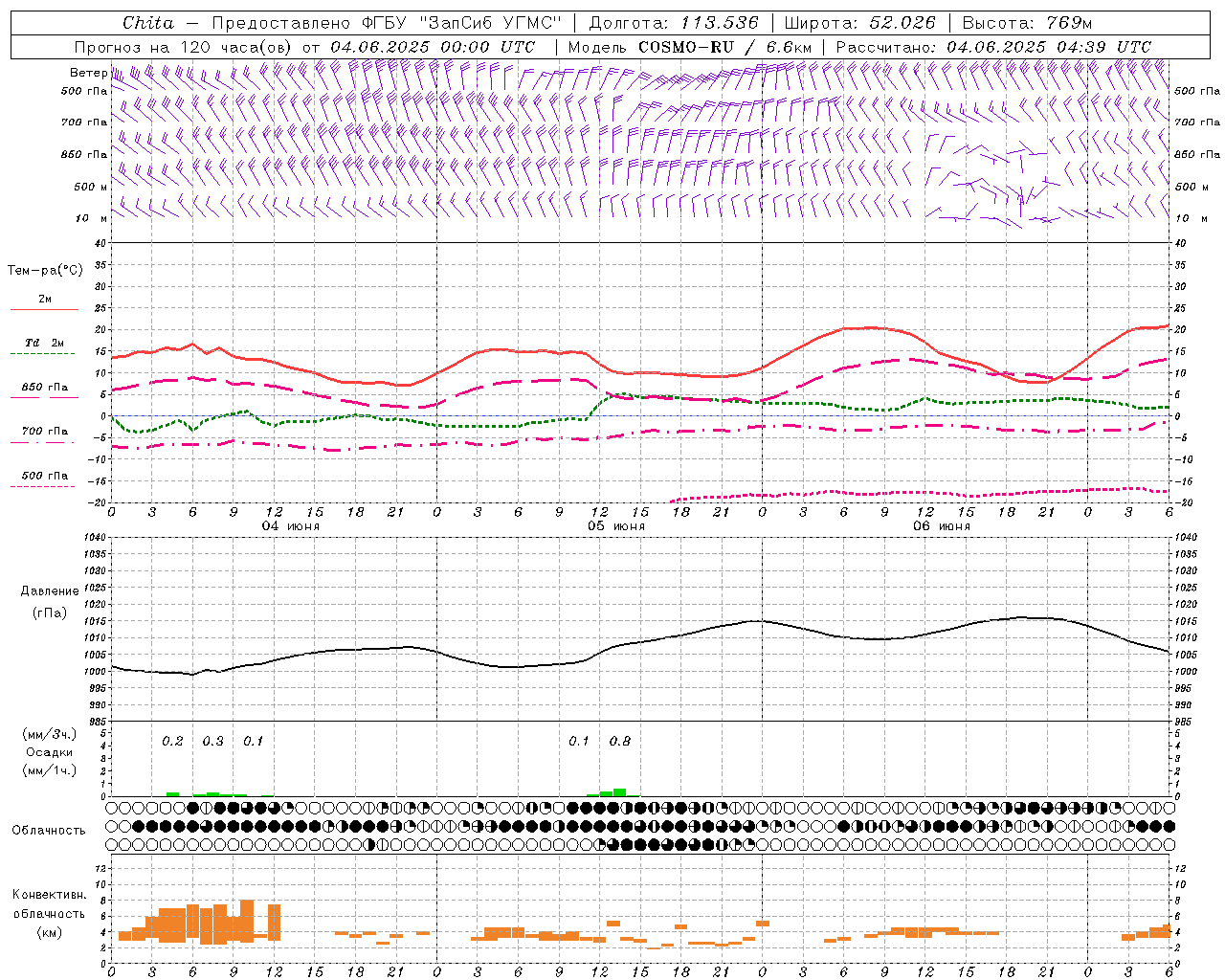
Task: Click the solid red legend line under "2м"
Action: 44,310
